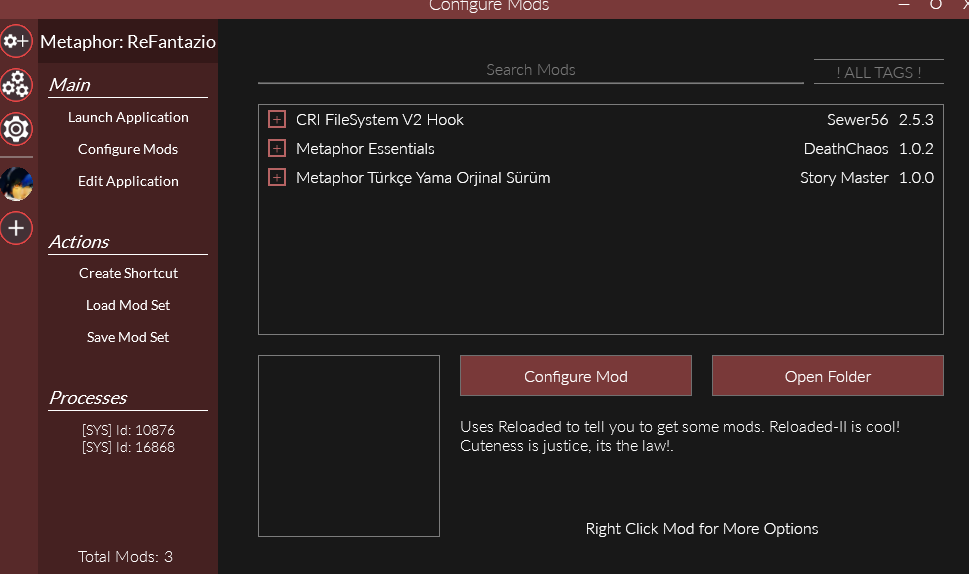
Task: Click author name Sewer56
Action: (x=857, y=120)
